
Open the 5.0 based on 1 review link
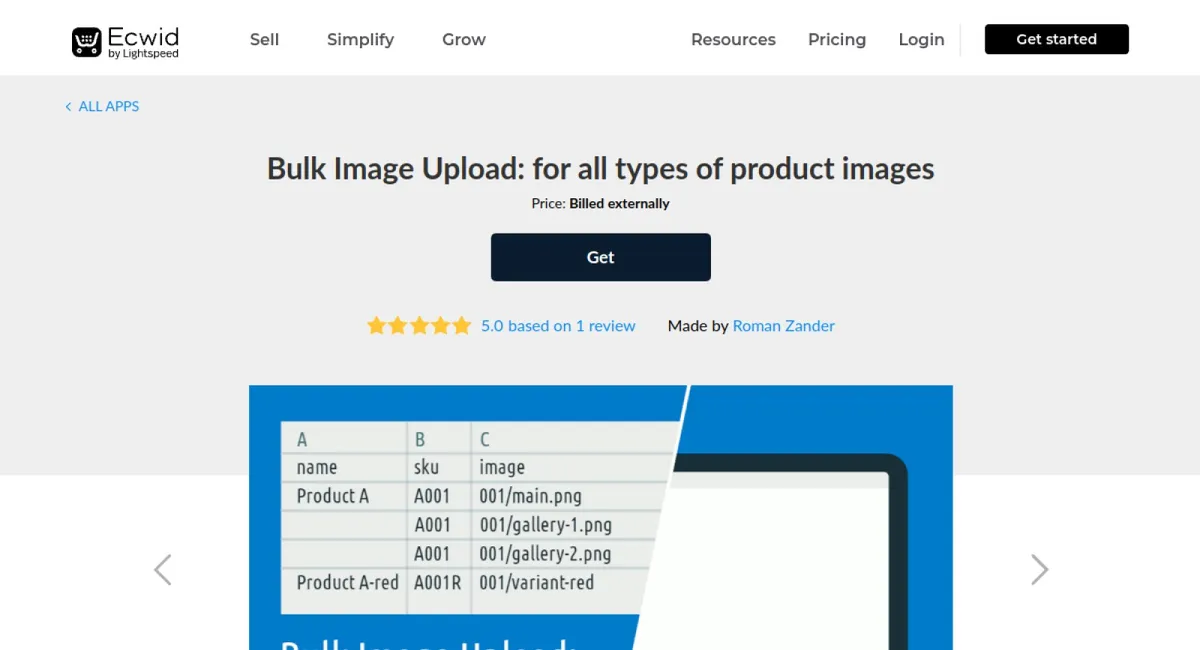tap(558, 326)
